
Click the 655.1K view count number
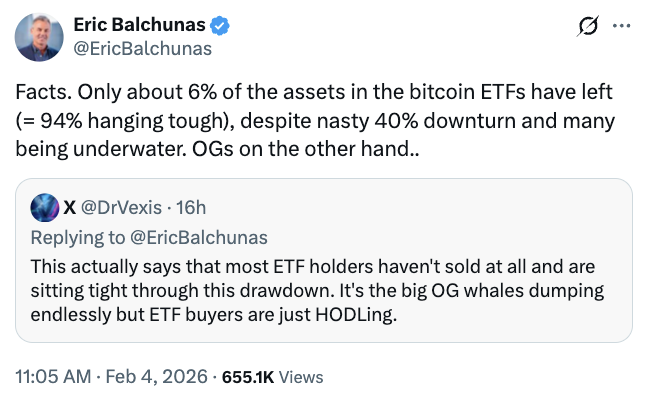pyautogui.click(x=245, y=377)
